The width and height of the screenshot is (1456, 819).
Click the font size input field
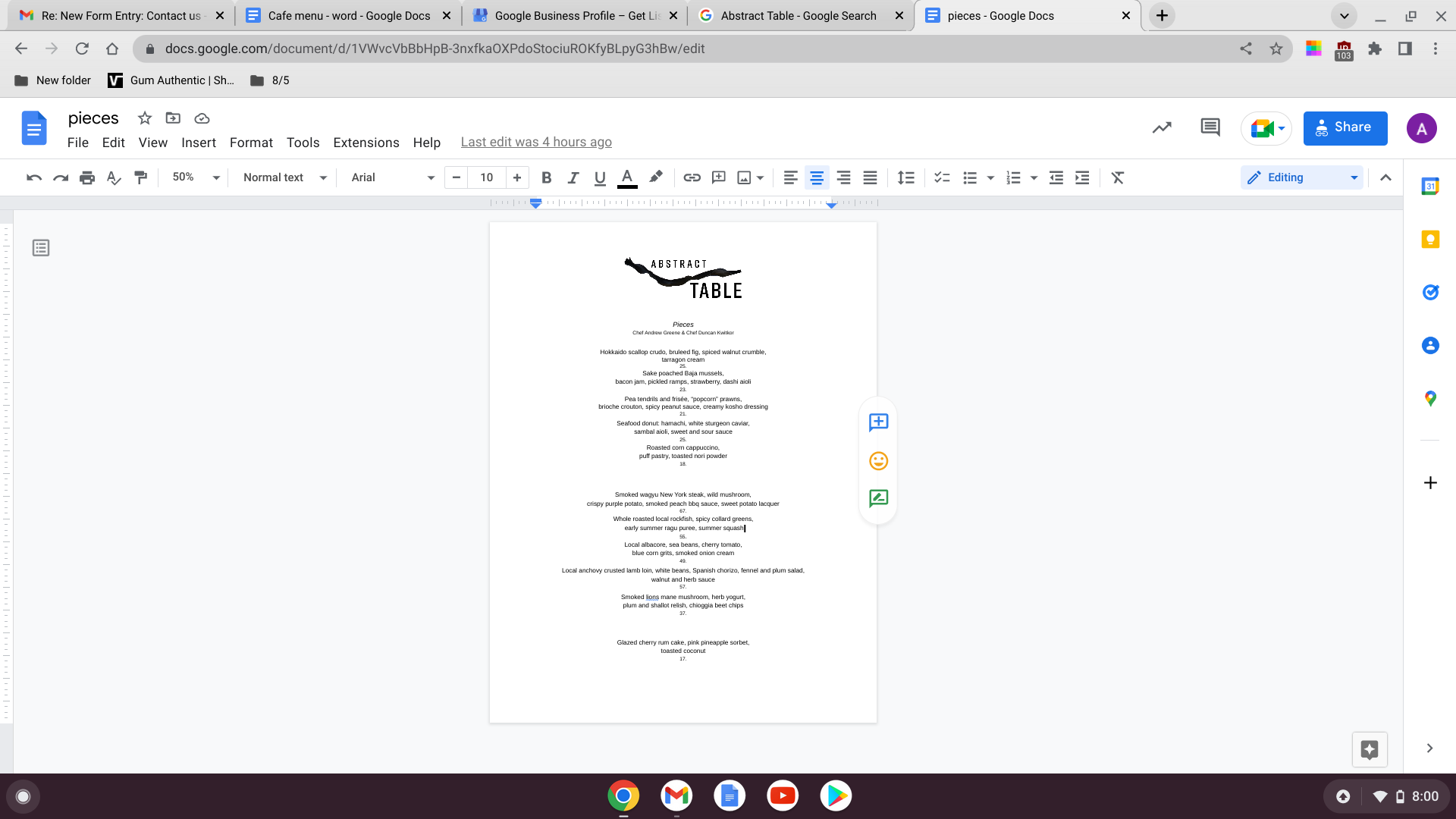(x=486, y=177)
